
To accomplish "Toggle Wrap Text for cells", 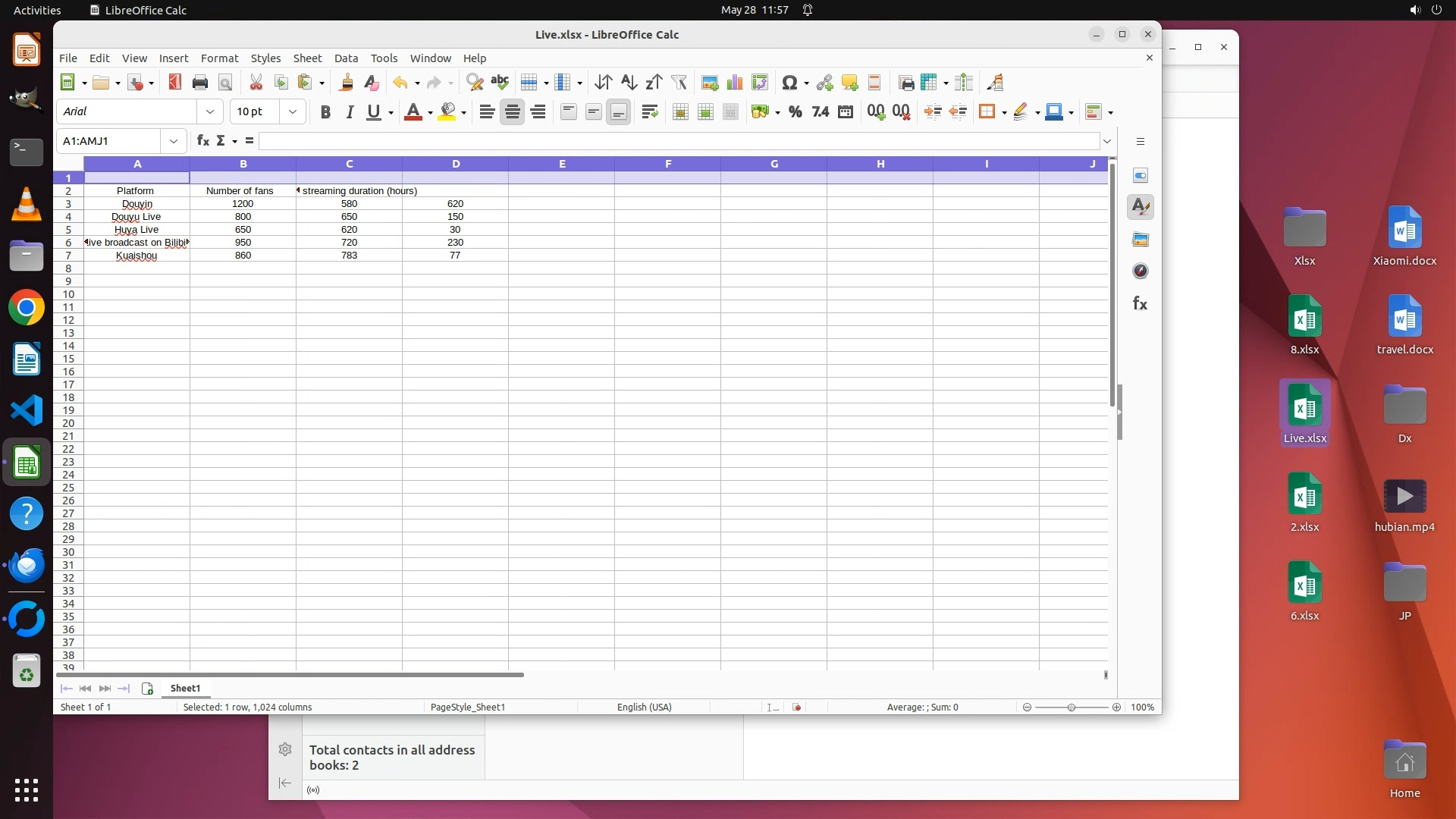I will [x=649, y=112].
